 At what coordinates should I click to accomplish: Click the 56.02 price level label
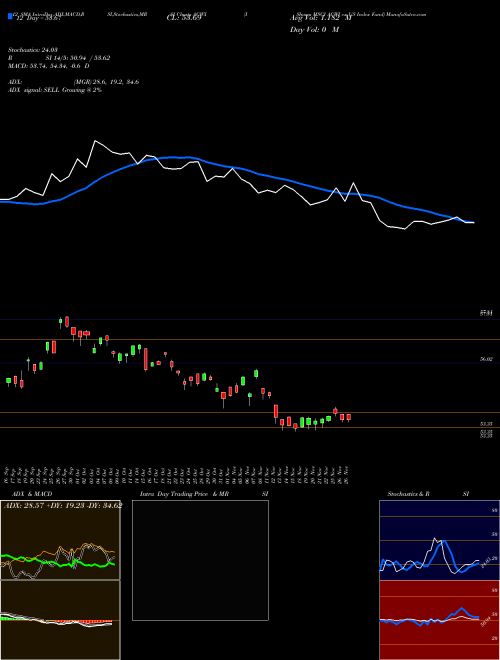486,359
